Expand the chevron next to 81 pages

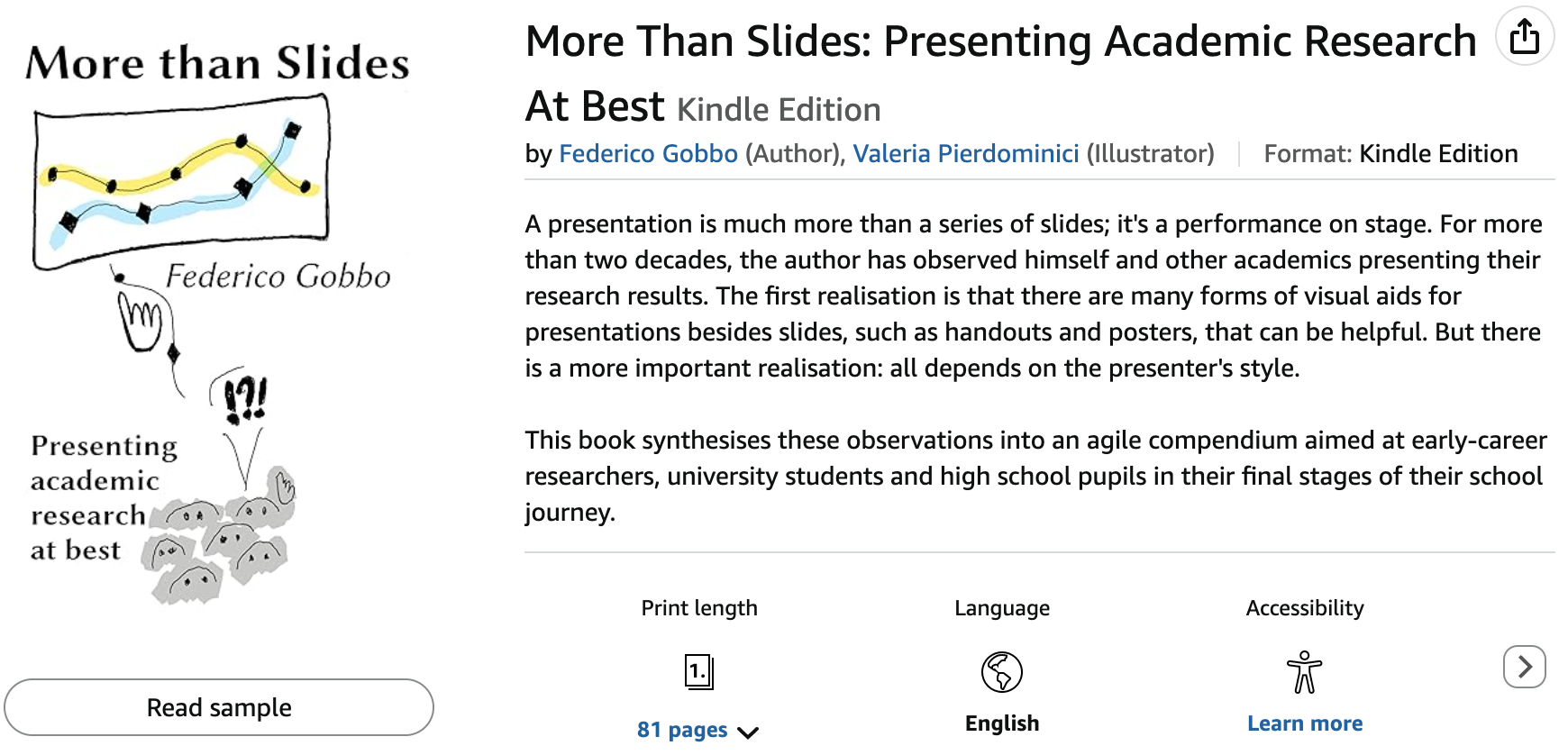(x=748, y=732)
